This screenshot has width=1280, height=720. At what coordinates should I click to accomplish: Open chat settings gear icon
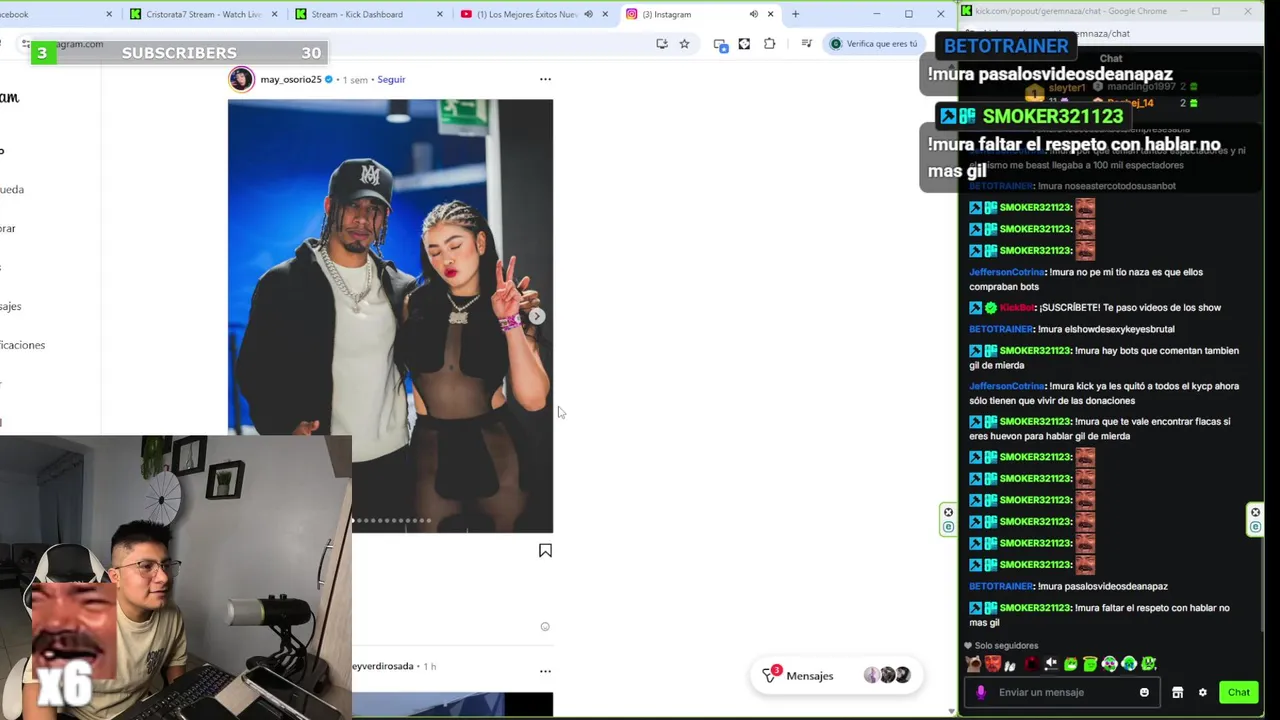[1203, 692]
